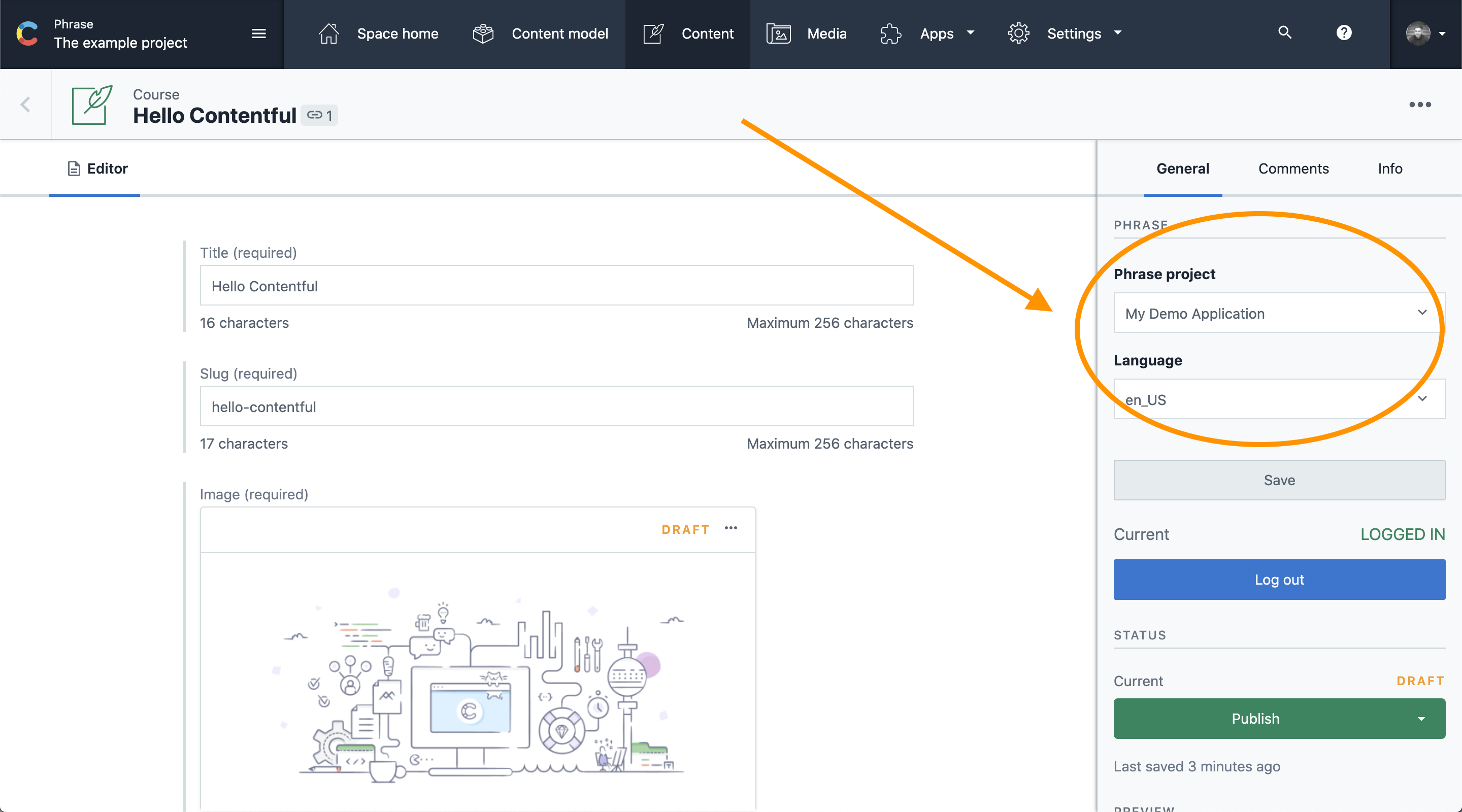Click the Content model box icon
The height and width of the screenshot is (812, 1462).
tap(483, 33)
